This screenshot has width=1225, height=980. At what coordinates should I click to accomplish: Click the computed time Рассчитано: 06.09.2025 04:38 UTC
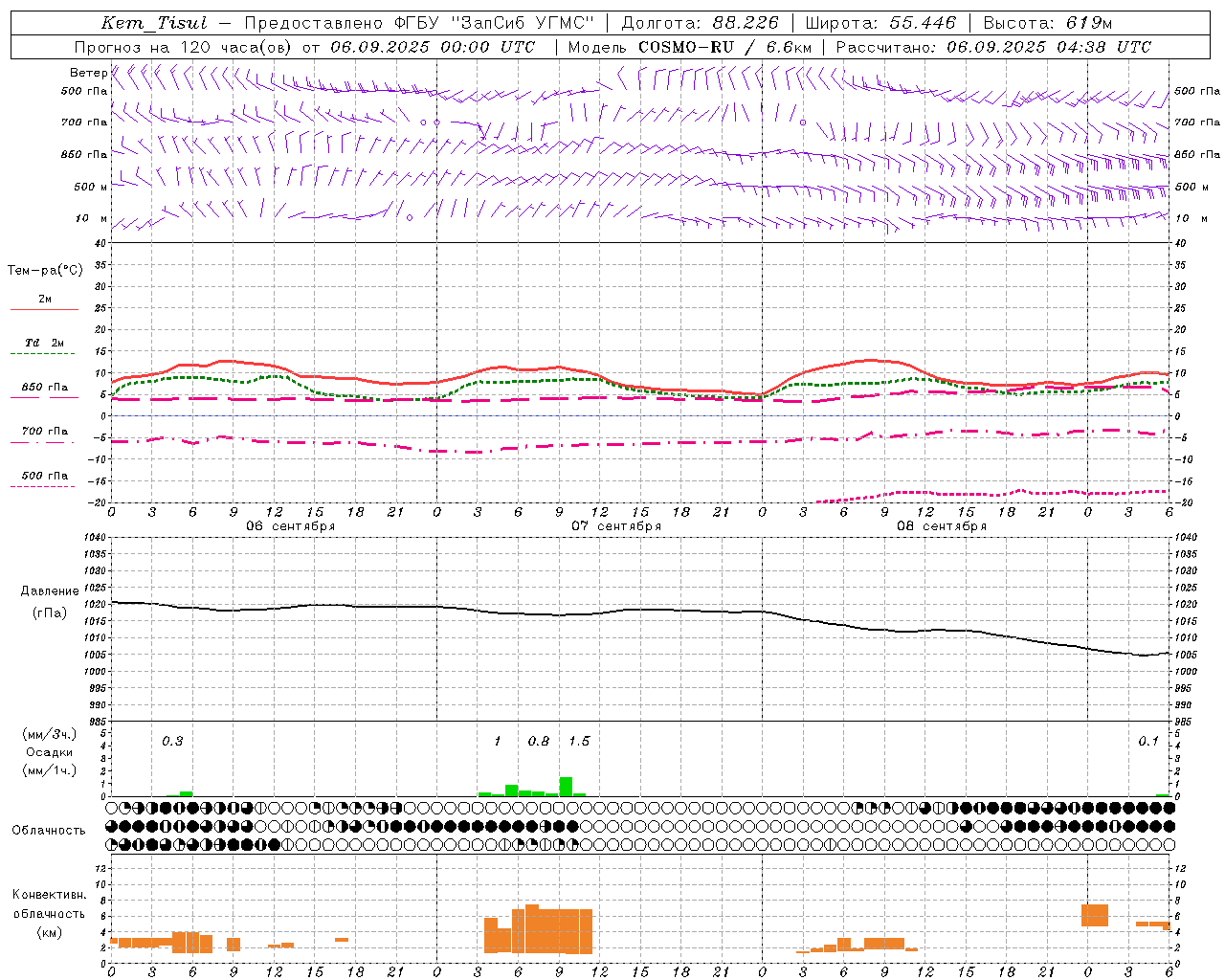tap(993, 47)
